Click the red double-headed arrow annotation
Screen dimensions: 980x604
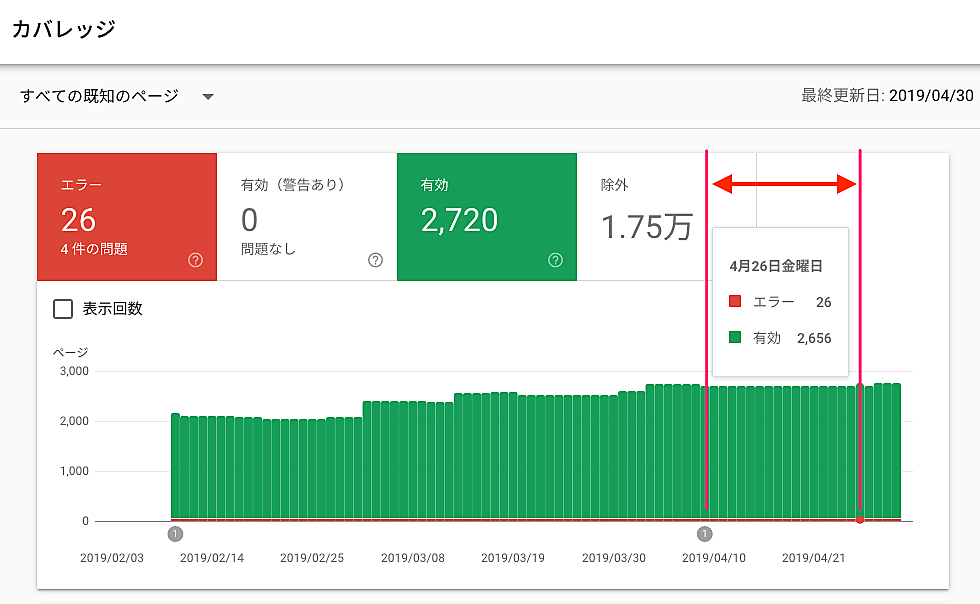785,184
